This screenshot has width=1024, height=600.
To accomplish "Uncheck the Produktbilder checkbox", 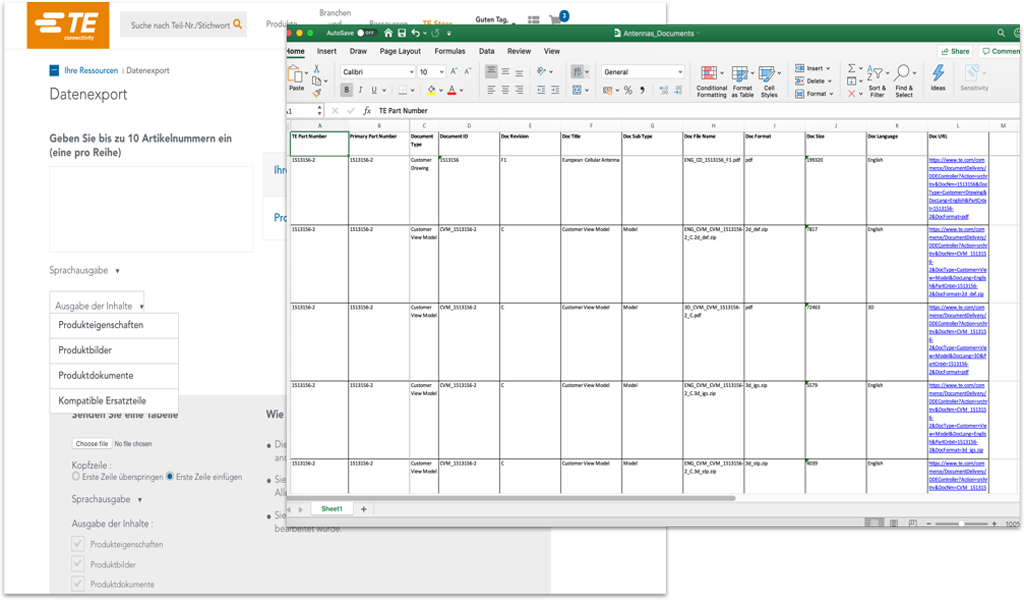I will click(78, 563).
